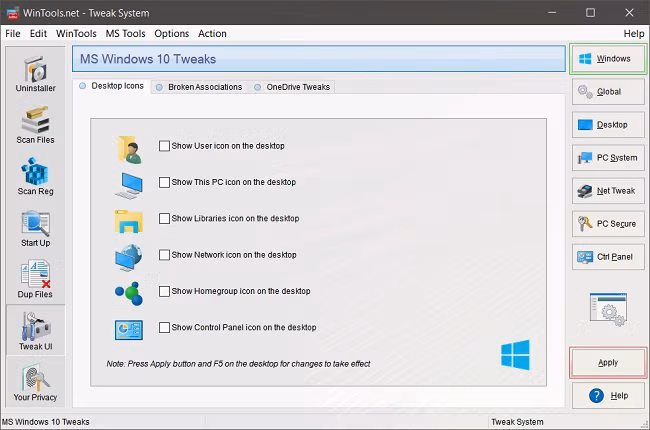This screenshot has height=430, width=650.
Task: Switch to the Broken Associations tab
Action: coord(199,87)
